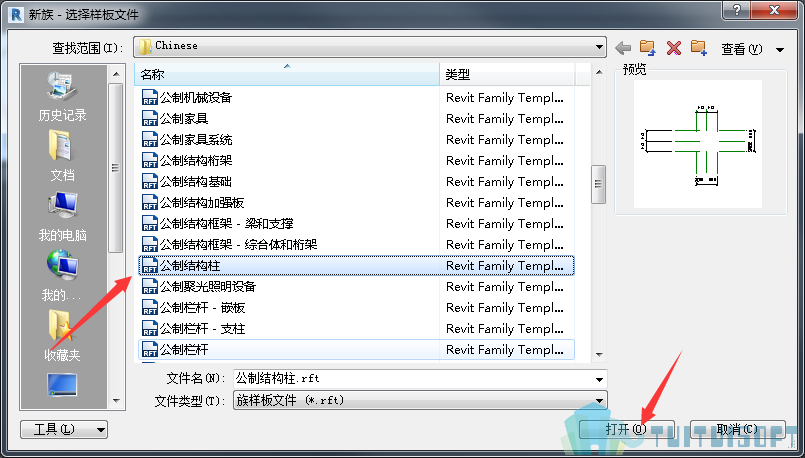Expand the 文件类型 dropdown
Image resolution: width=805 pixels, height=458 pixels.
(599, 400)
